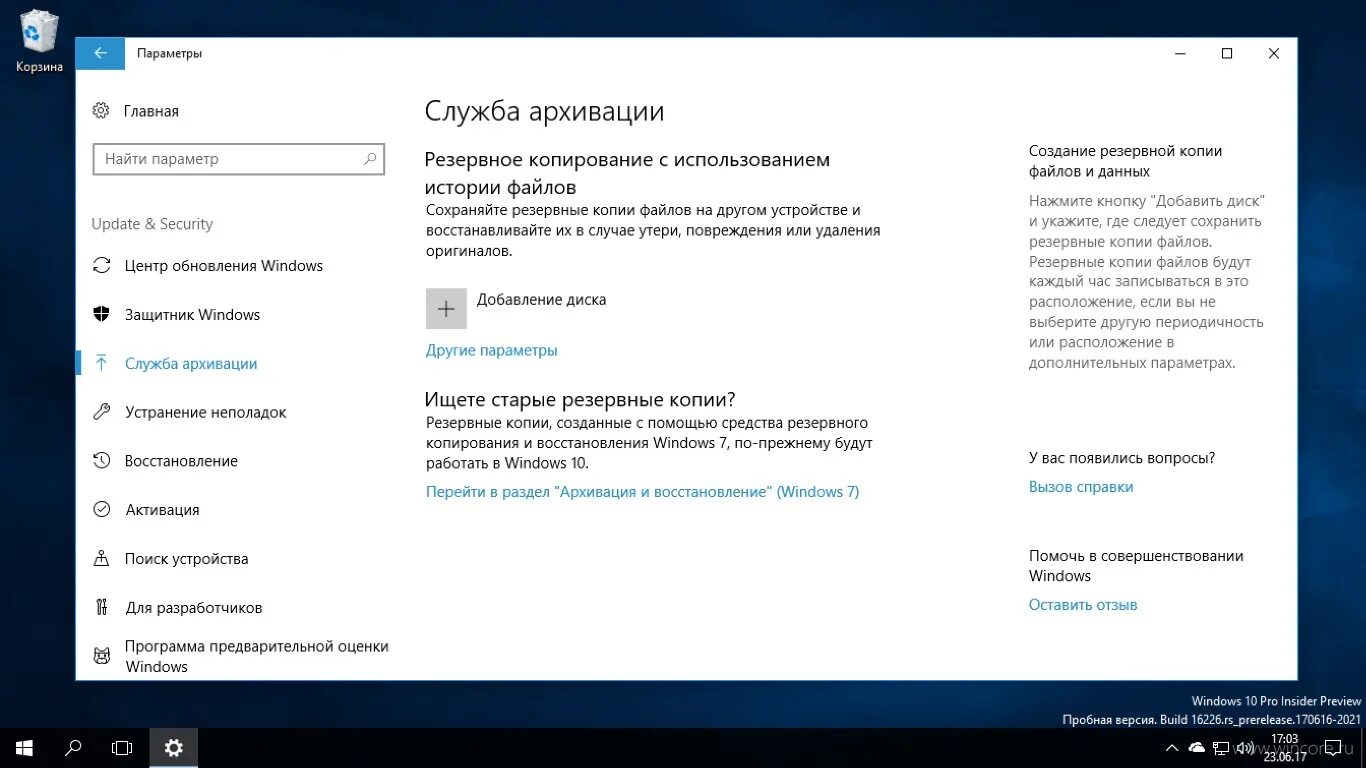Click the network tray icon
The height and width of the screenshot is (768, 1366).
click(1220, 748)
